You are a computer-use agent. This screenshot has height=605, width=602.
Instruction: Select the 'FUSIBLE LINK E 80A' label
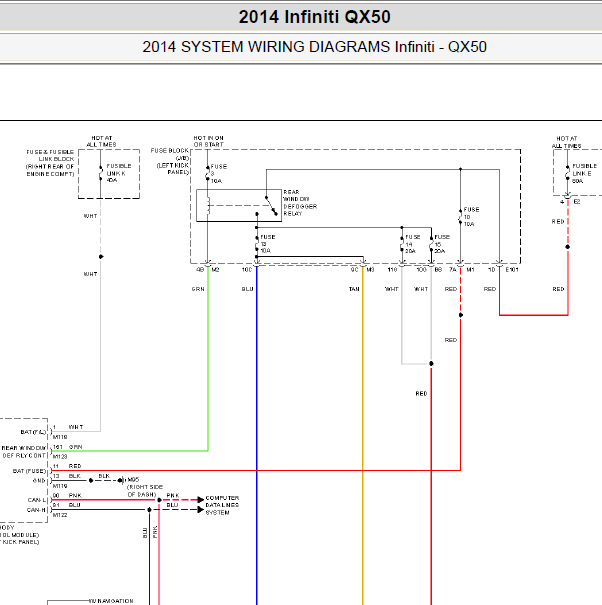[584, 173]
